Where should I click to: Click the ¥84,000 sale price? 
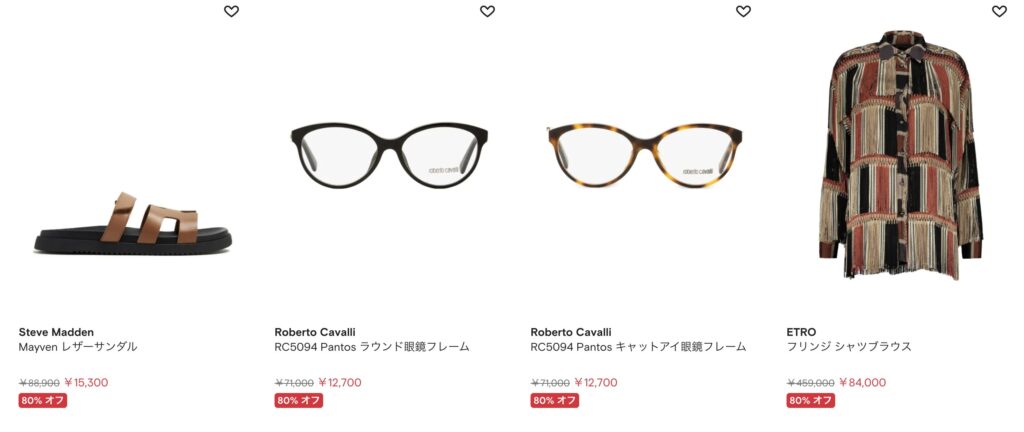click(862, 383)
